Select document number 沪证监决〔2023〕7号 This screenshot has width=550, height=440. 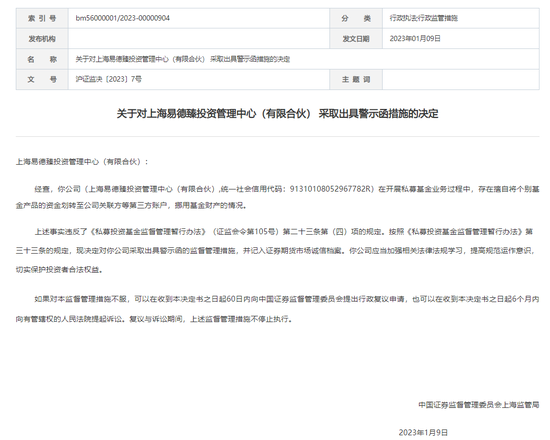tap(109, 79)
